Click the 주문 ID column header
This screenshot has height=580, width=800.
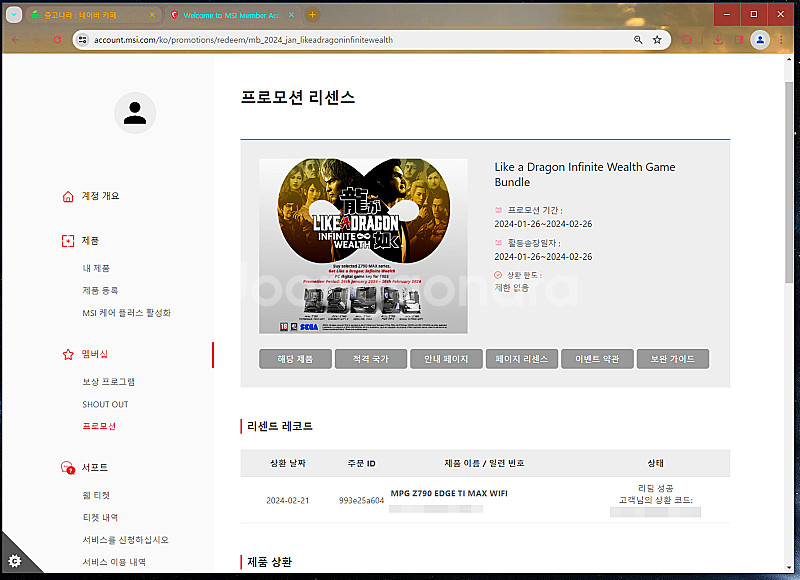point(361,463)
